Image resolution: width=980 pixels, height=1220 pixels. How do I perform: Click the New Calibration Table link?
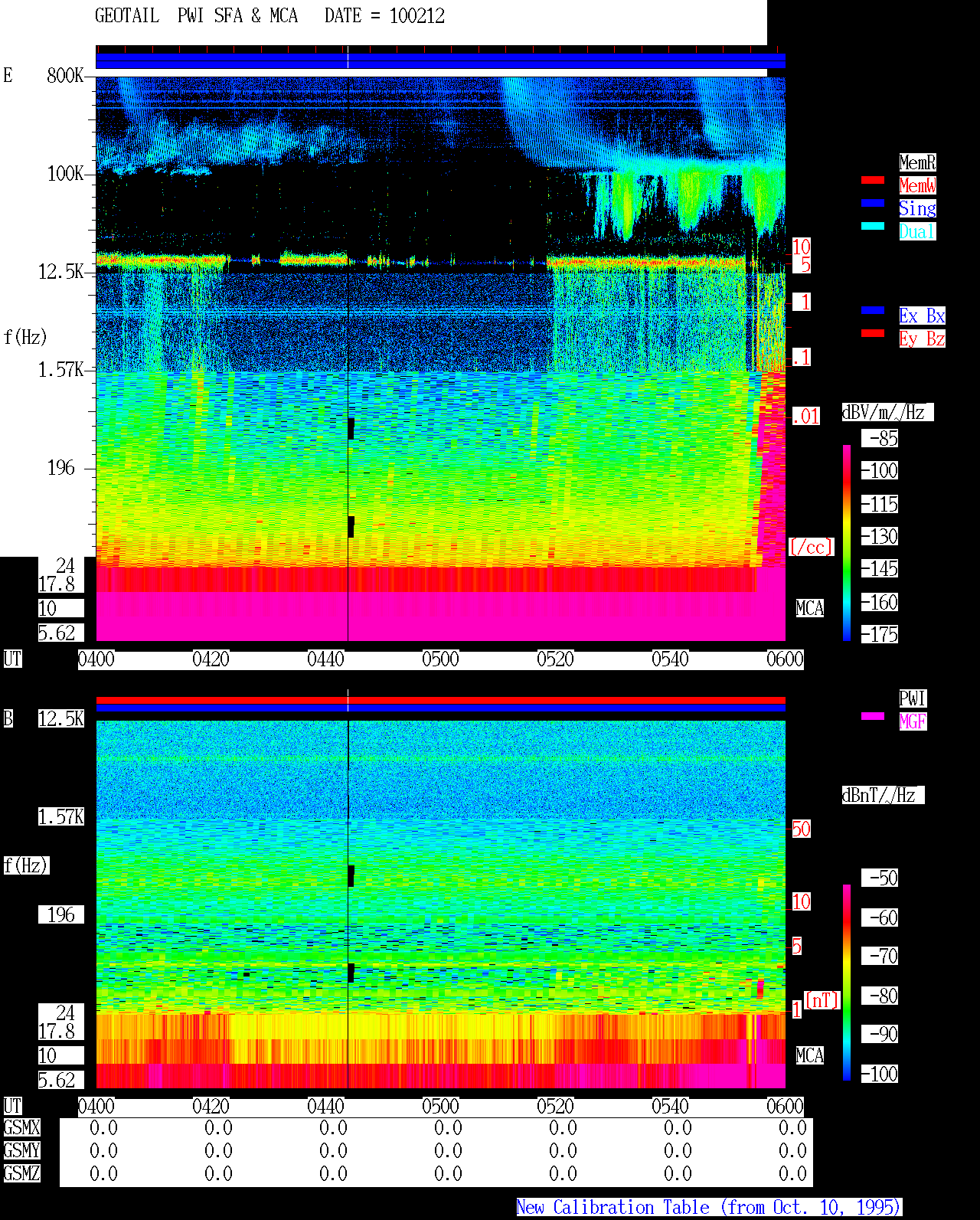click(x=709, y=1208)
